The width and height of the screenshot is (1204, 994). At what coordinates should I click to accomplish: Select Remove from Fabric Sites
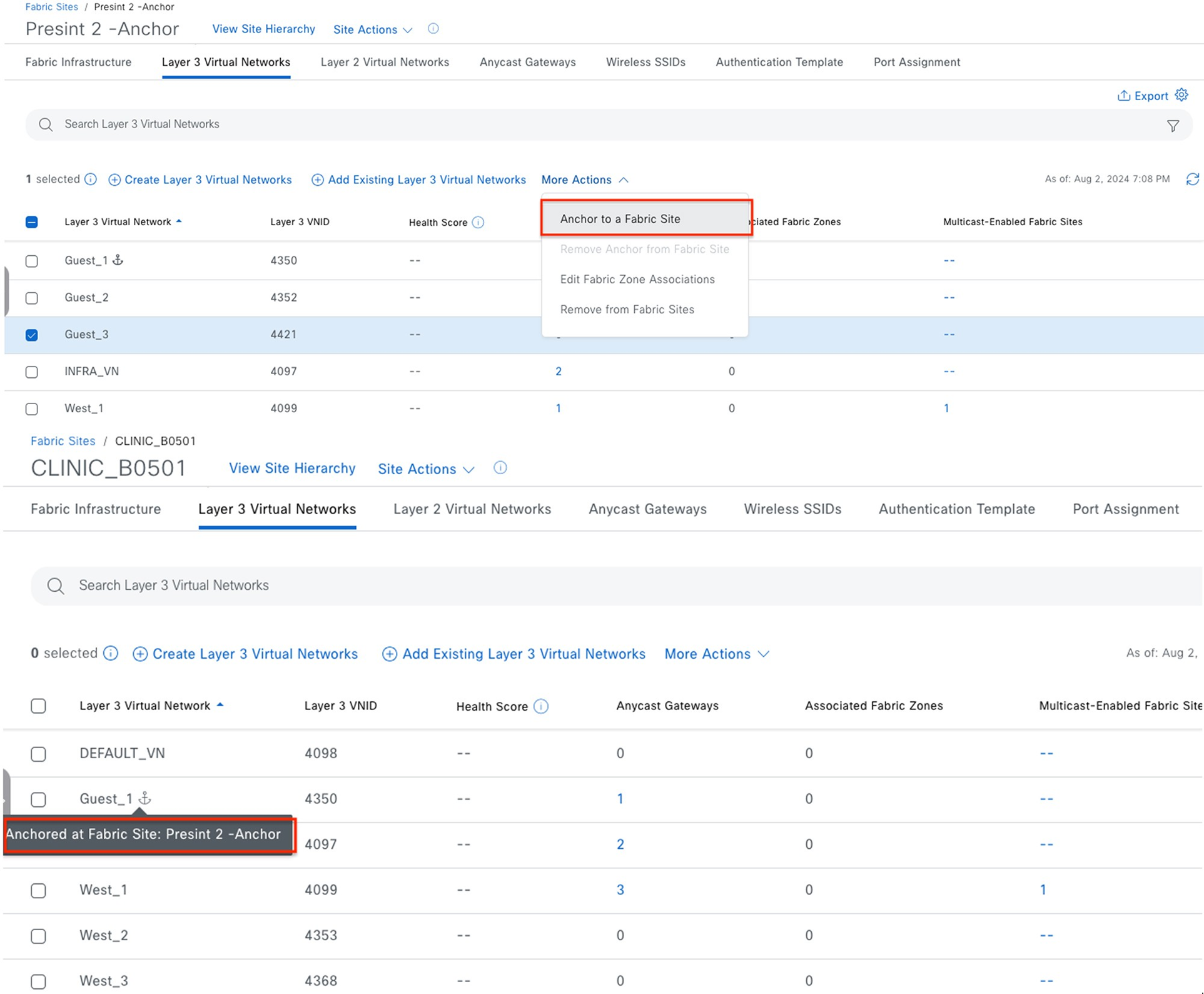tap(627, 310)
